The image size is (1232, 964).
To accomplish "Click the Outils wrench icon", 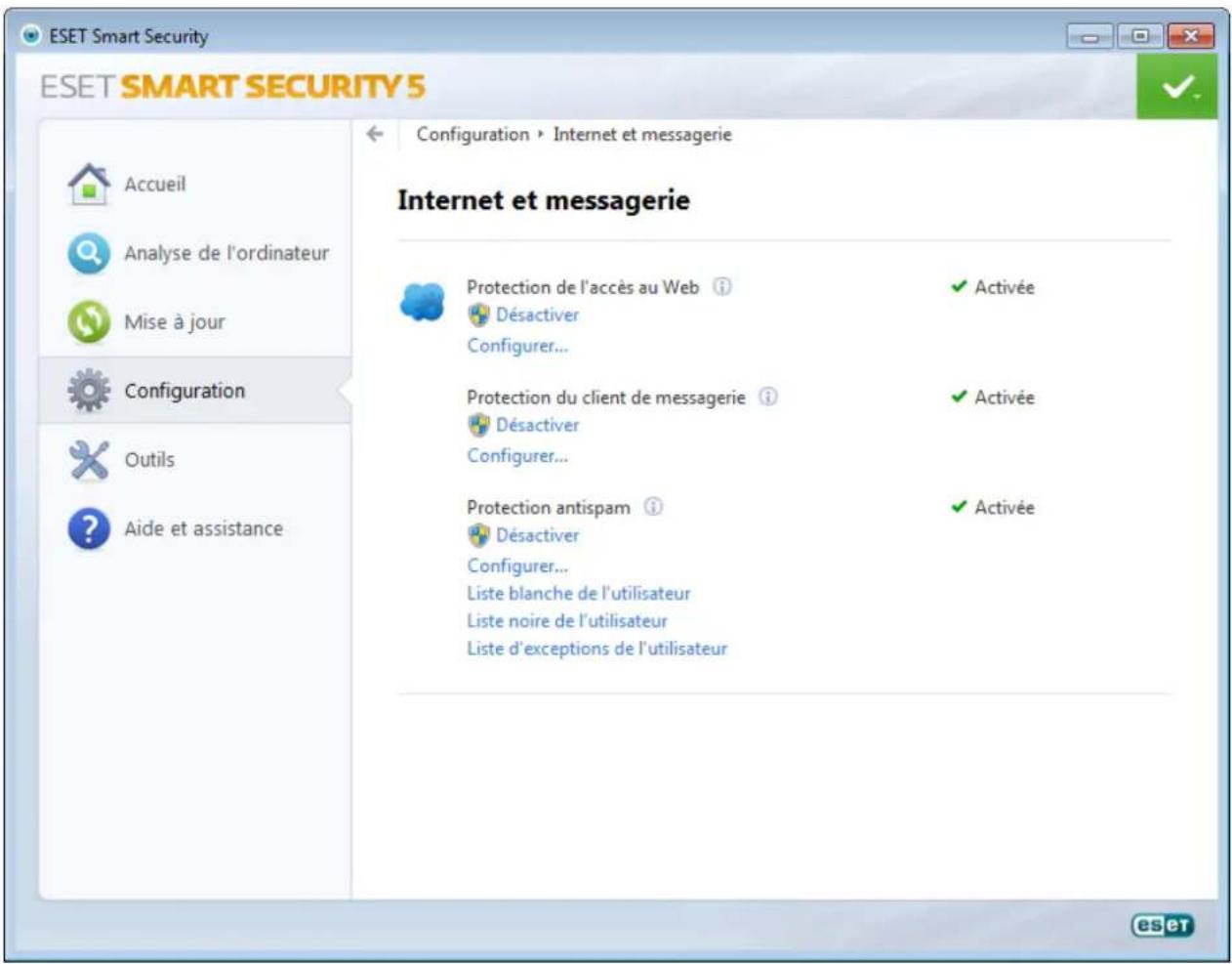I will [88, 460].
